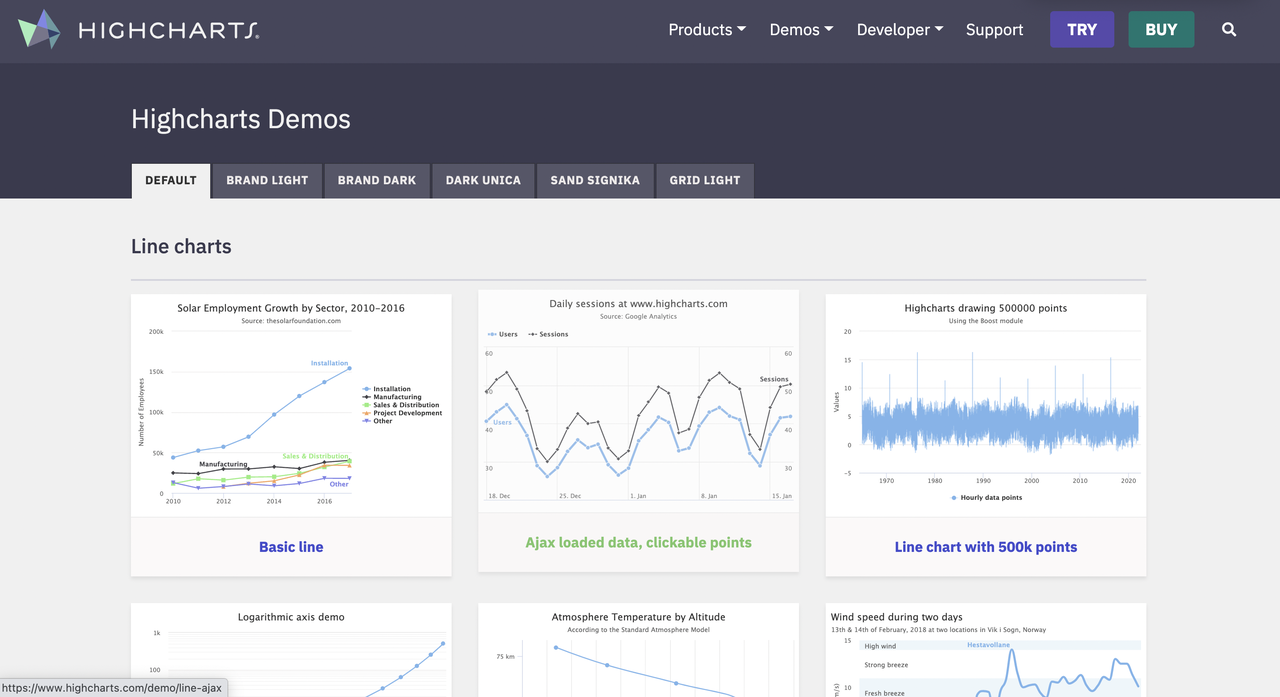Click the TRY button

[x=1082, y=30]
